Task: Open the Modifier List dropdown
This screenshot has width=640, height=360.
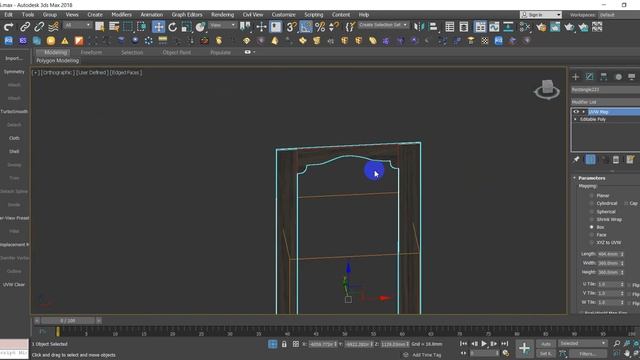Action: coord(605,102)
